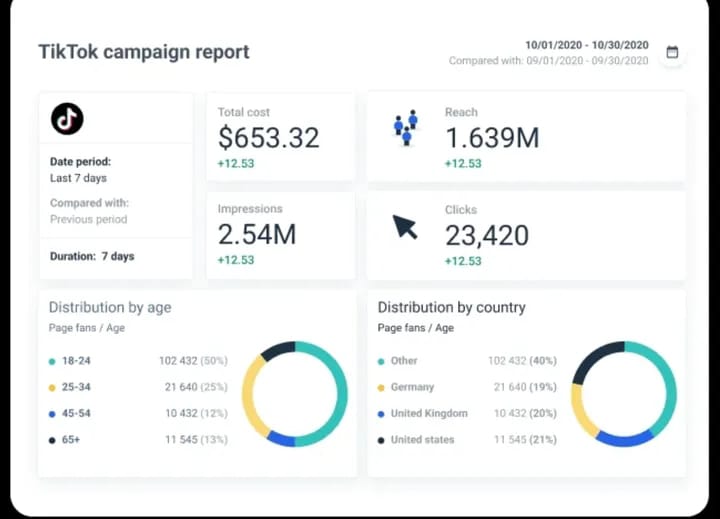Click the 18-24 teal legend dot
Image resolution: width=720 pixels, height=519 pixels.
[x=52, y=361]
